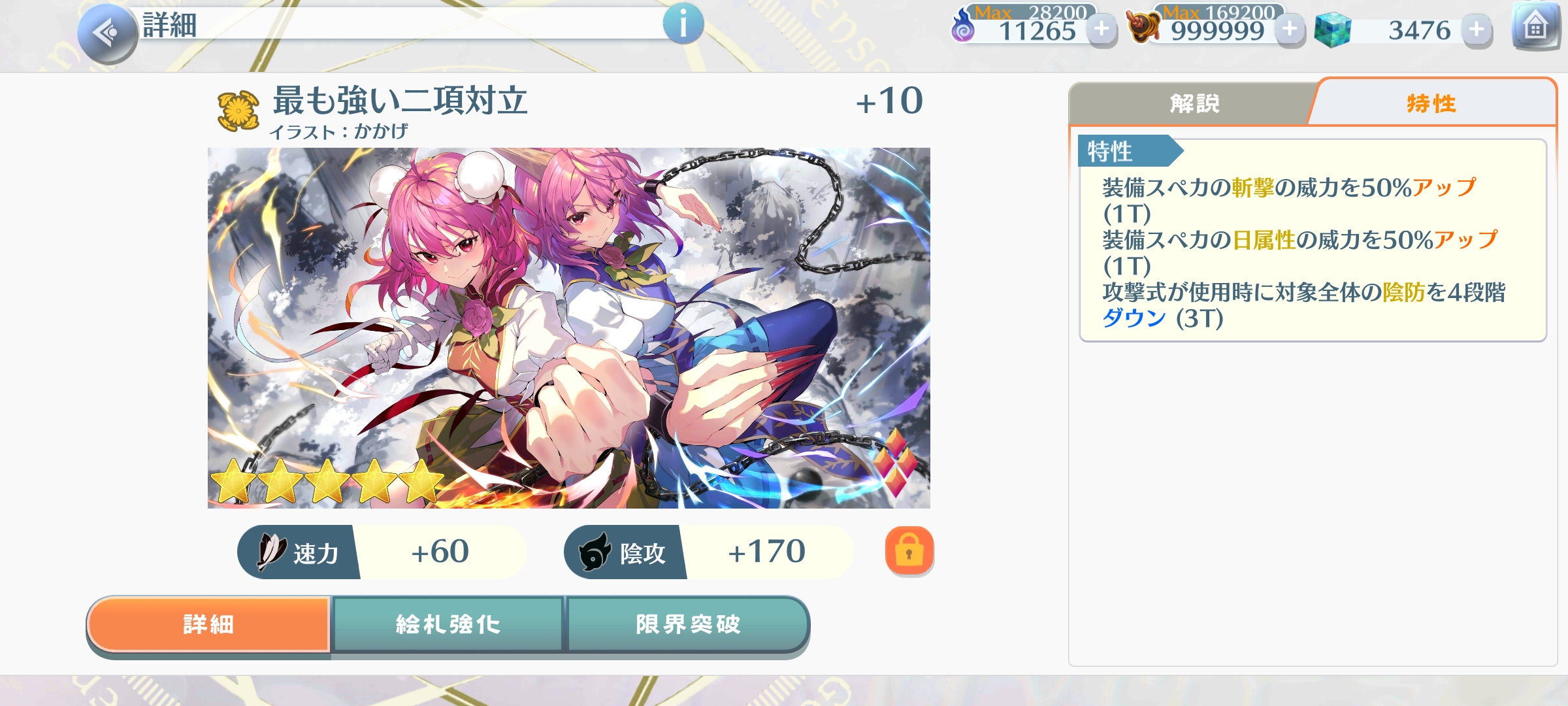Toggle the orange lock on card
1568x706 pixels.
pyautogui.click(x=909, y=550)
